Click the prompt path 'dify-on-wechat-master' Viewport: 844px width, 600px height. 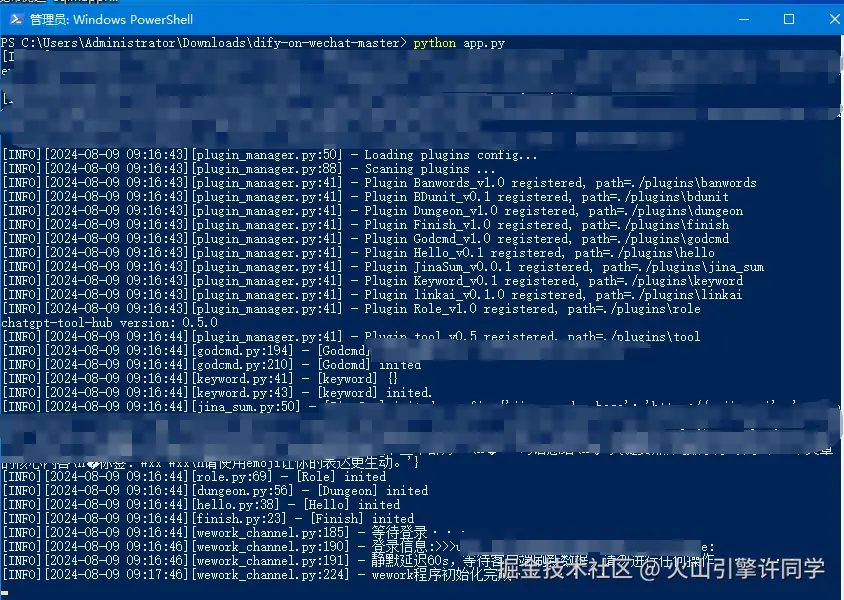(x=326, y=43)
